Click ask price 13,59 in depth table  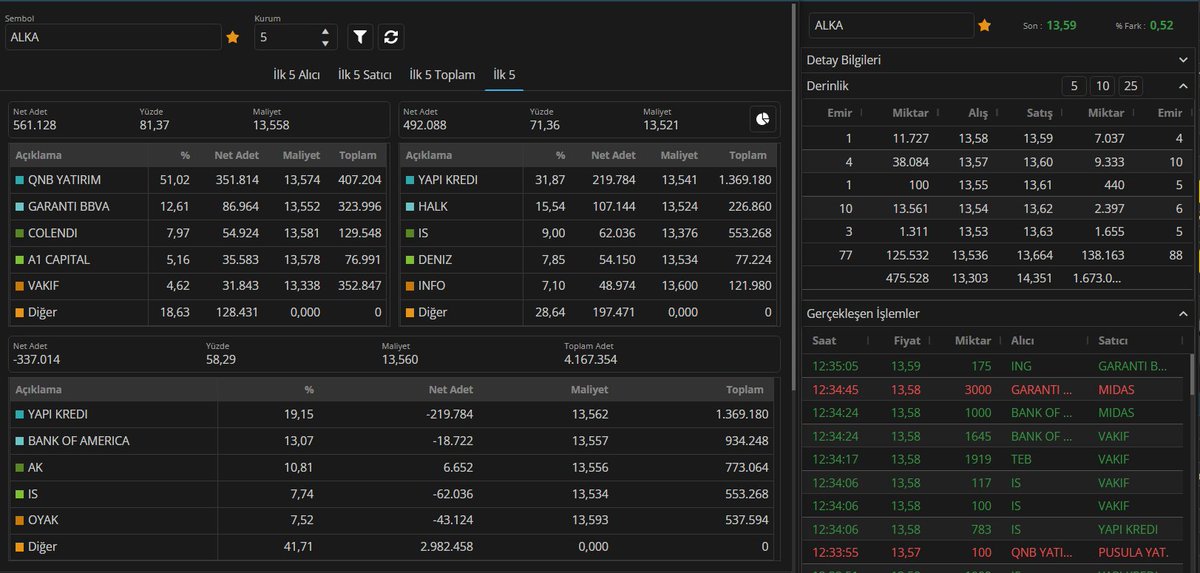1036,138
